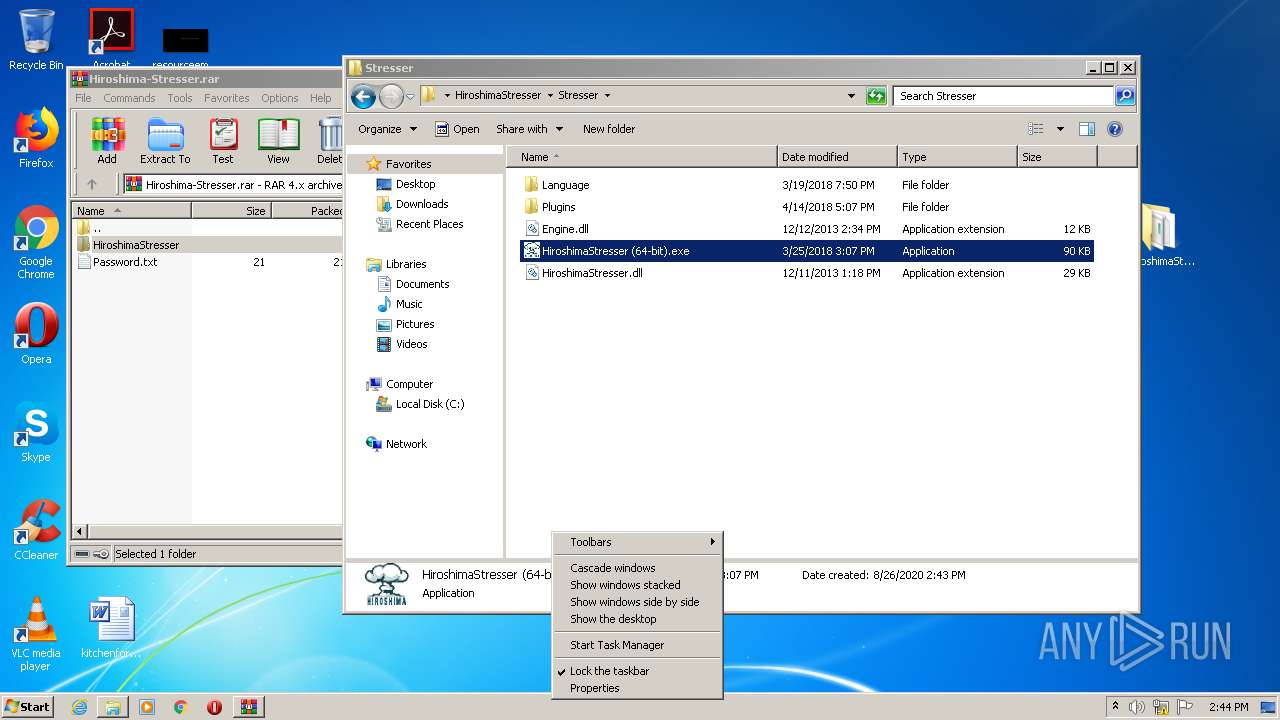Open the kitchenfor Word document icon

click(x=111, y=628)
